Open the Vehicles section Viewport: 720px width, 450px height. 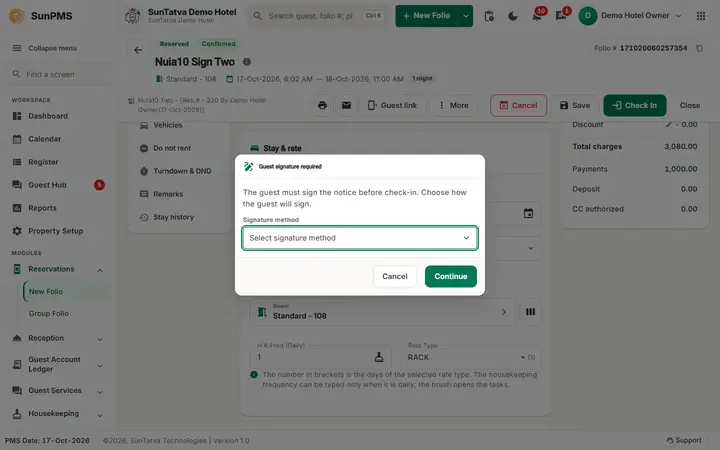tap(168, 125)
